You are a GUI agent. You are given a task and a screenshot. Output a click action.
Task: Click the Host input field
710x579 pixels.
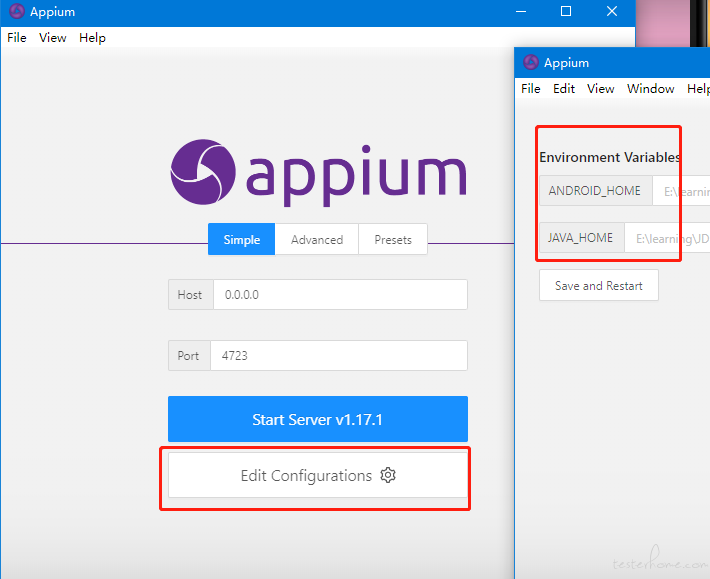[x=340, y=295]
